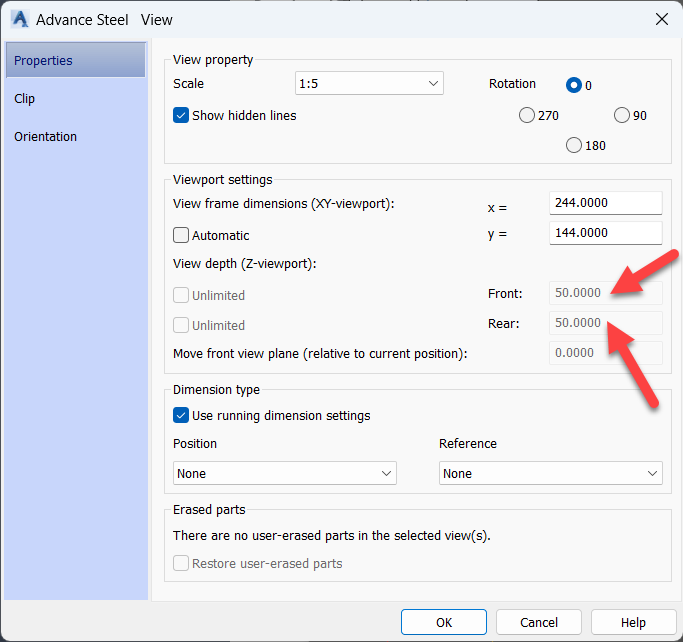Click the Front view depth field
683x642 pixels.
tap(605, 293)
